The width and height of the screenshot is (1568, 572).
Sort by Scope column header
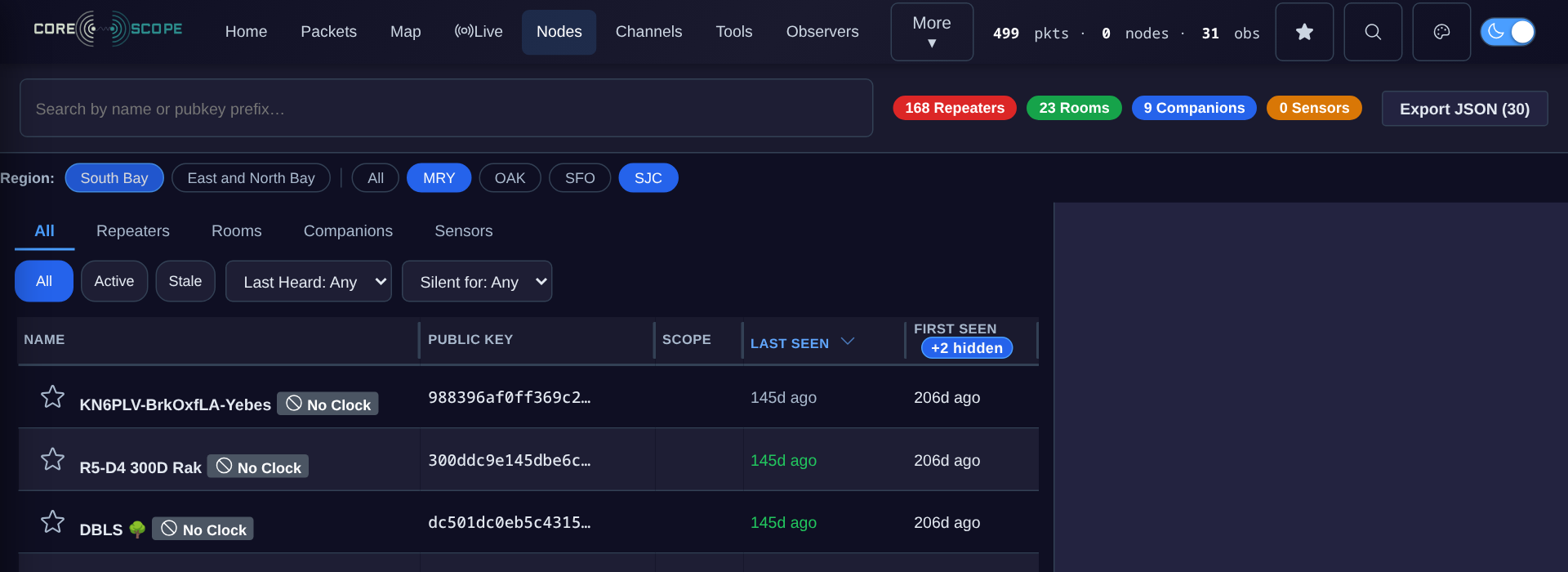click(x=687, y=339)
